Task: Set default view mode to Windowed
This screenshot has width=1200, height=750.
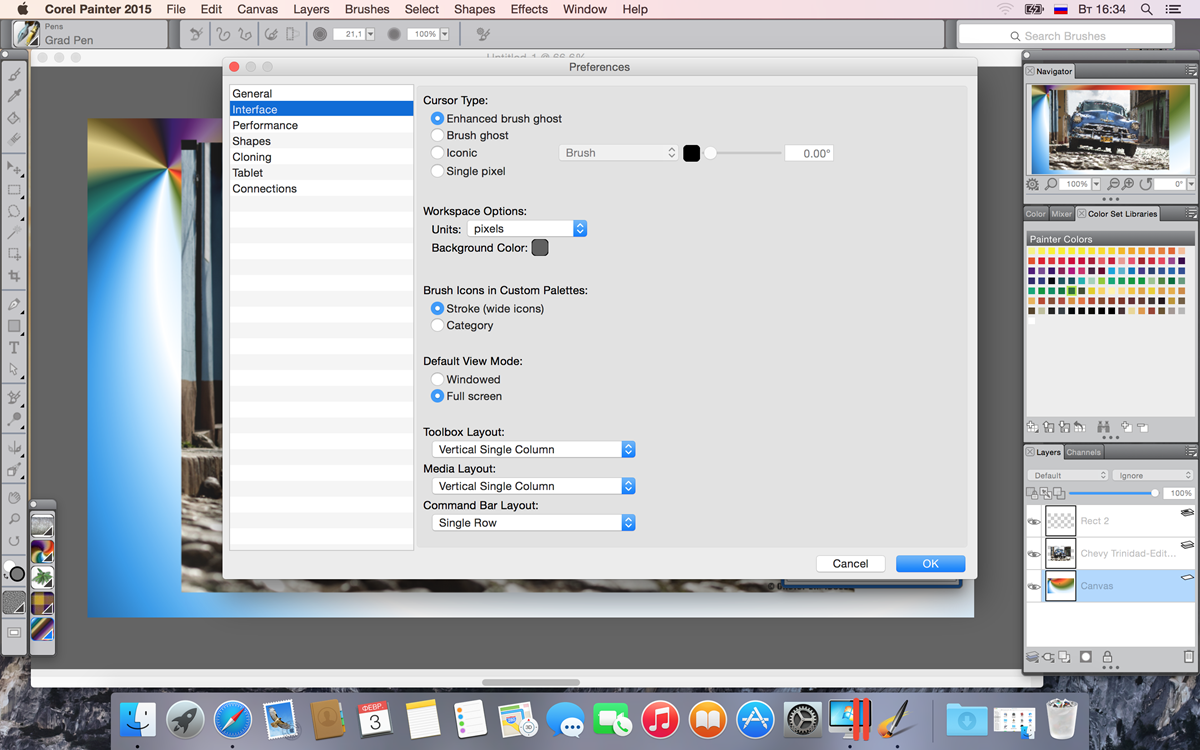Action: (x=437, y=379)
